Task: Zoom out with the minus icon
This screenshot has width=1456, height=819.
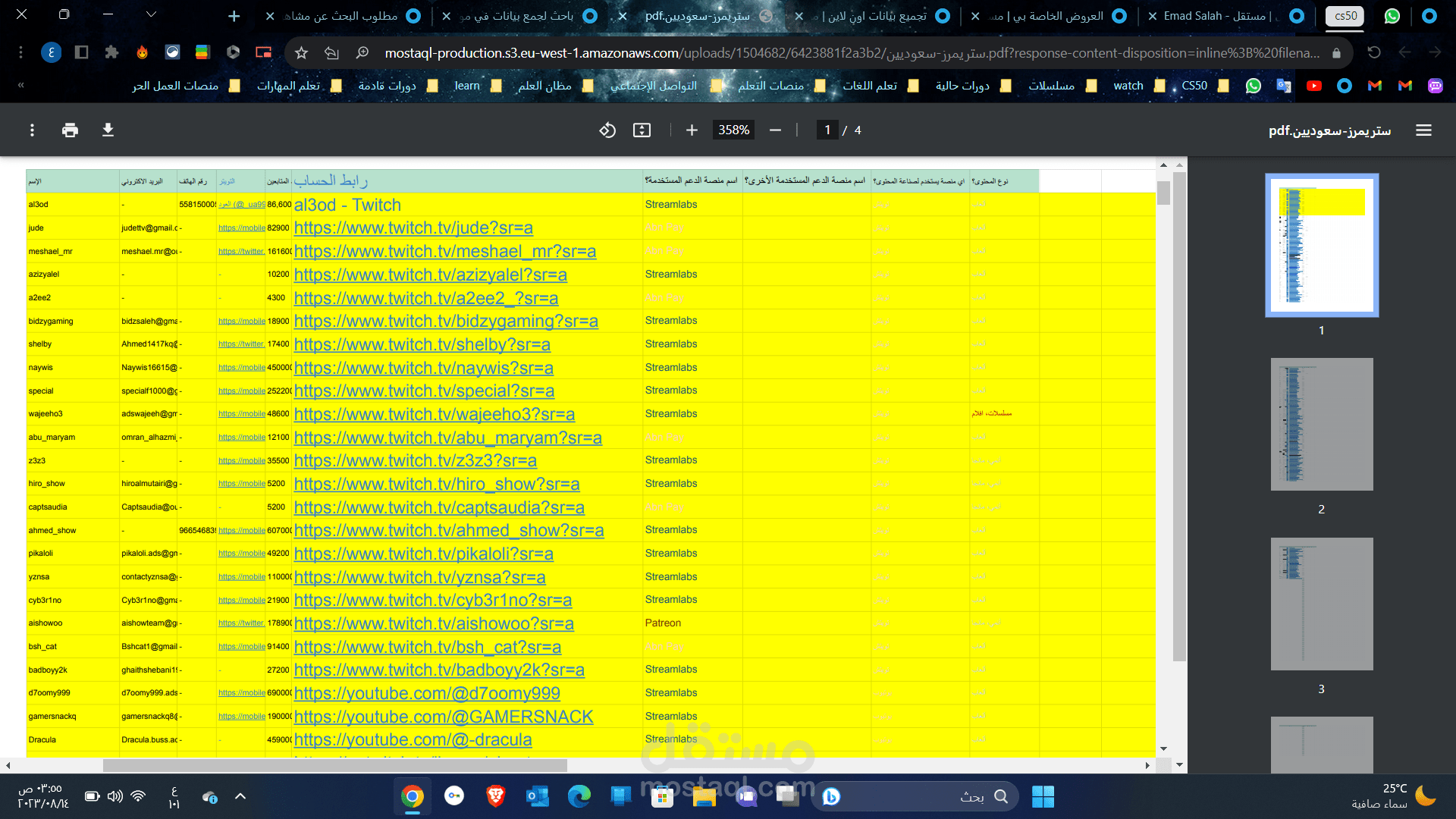Action: [775, 130]
